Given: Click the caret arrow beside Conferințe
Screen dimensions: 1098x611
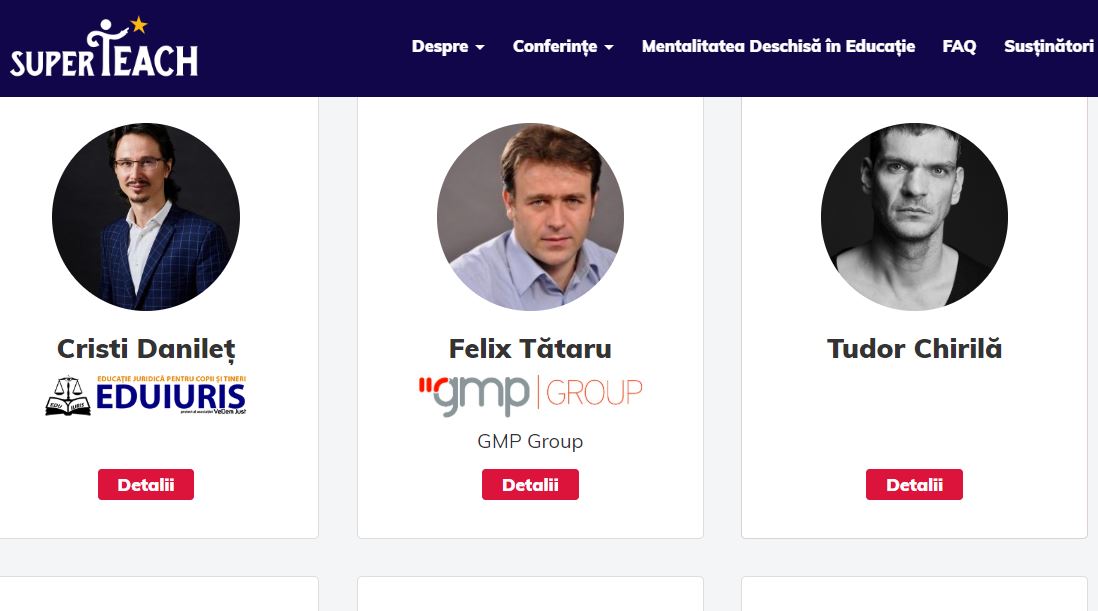Looking at the screenshot, I should [609, 48].
